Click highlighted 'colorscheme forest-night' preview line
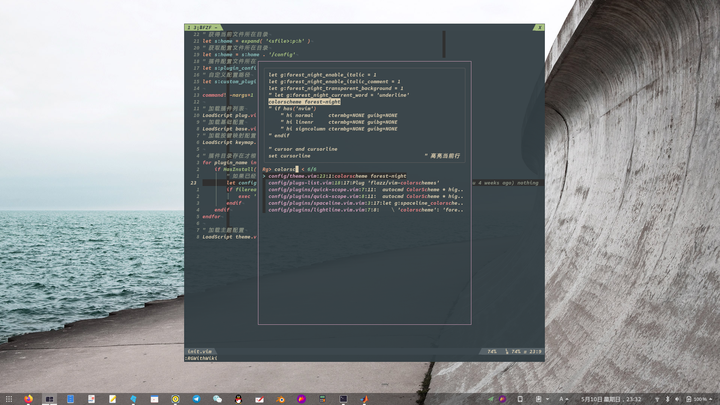This screenshot has width=720, height=405. (x=304, y=101)
